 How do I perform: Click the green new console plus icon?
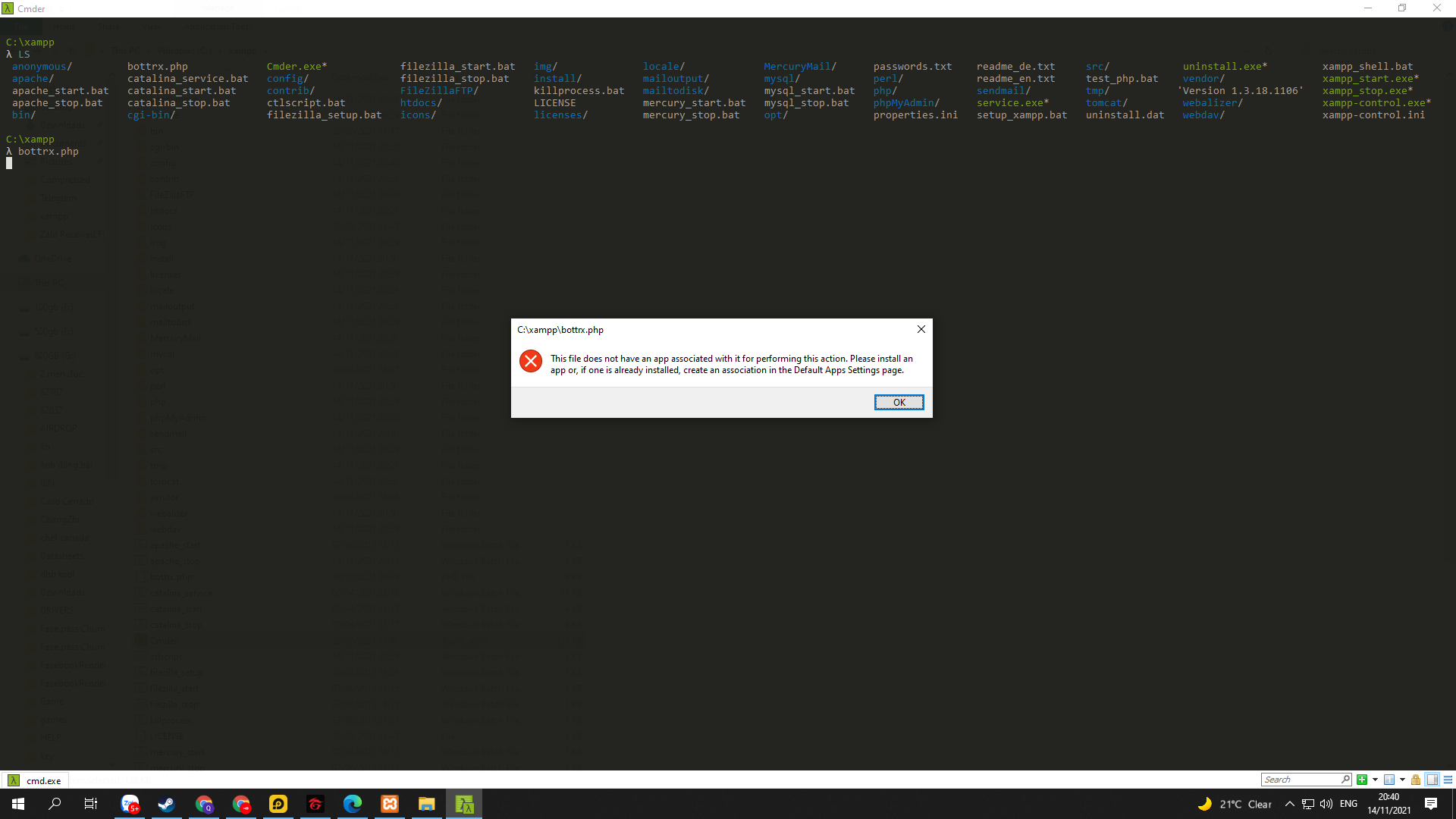coord(1362,780)
